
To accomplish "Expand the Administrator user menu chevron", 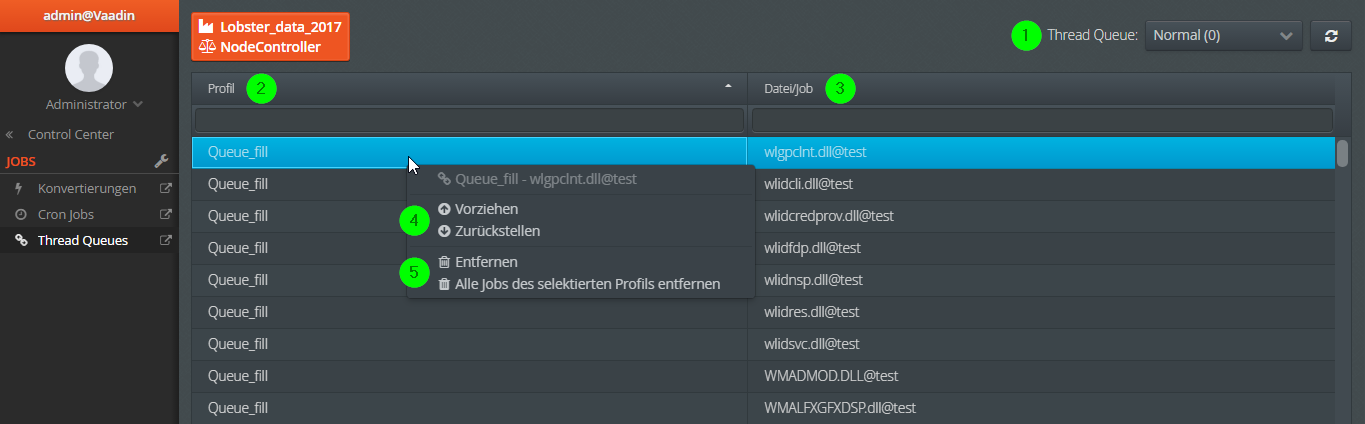I will click(138, 104).
